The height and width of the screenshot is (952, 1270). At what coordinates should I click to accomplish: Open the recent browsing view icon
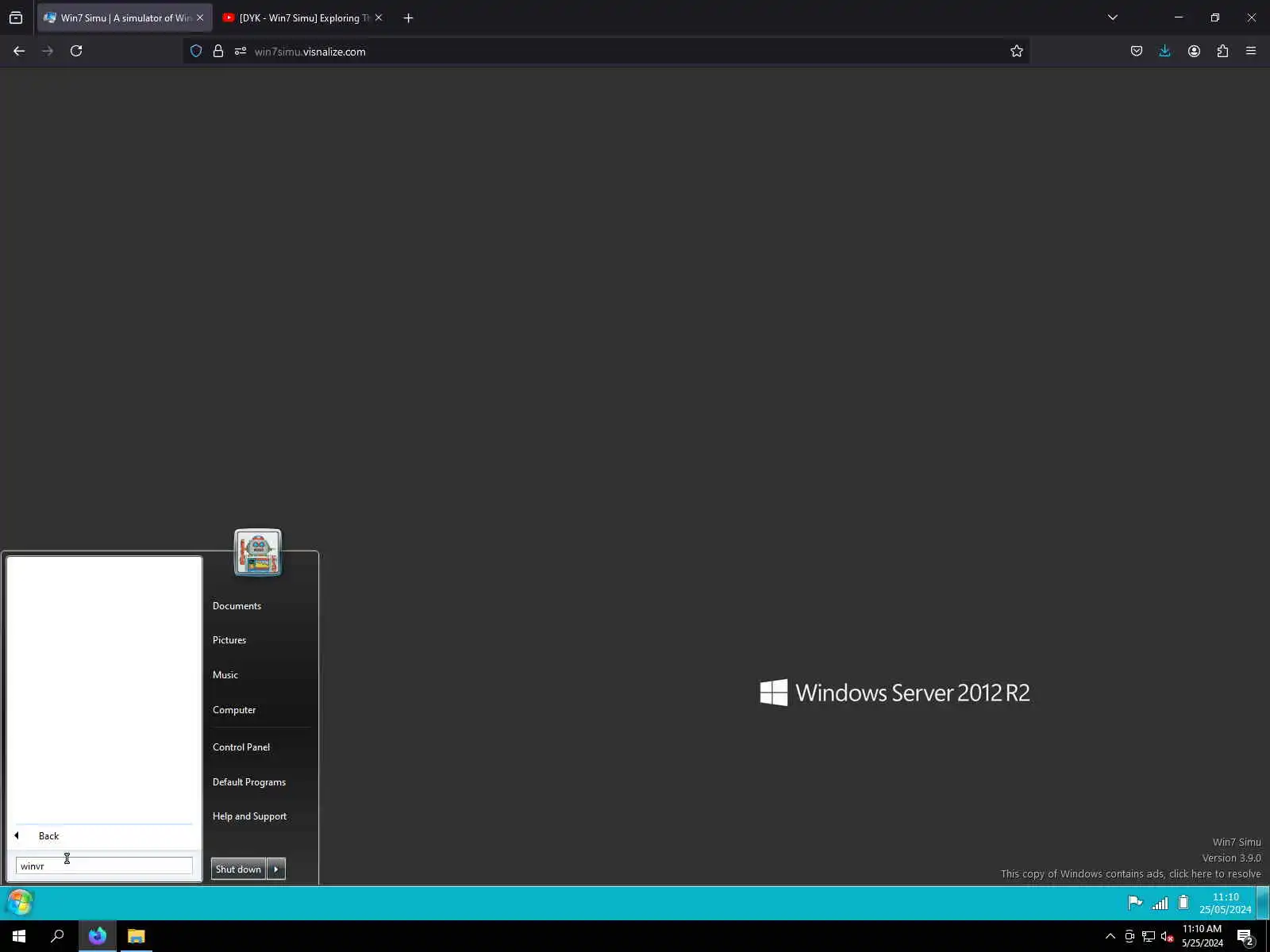click(x=16, y=17)
